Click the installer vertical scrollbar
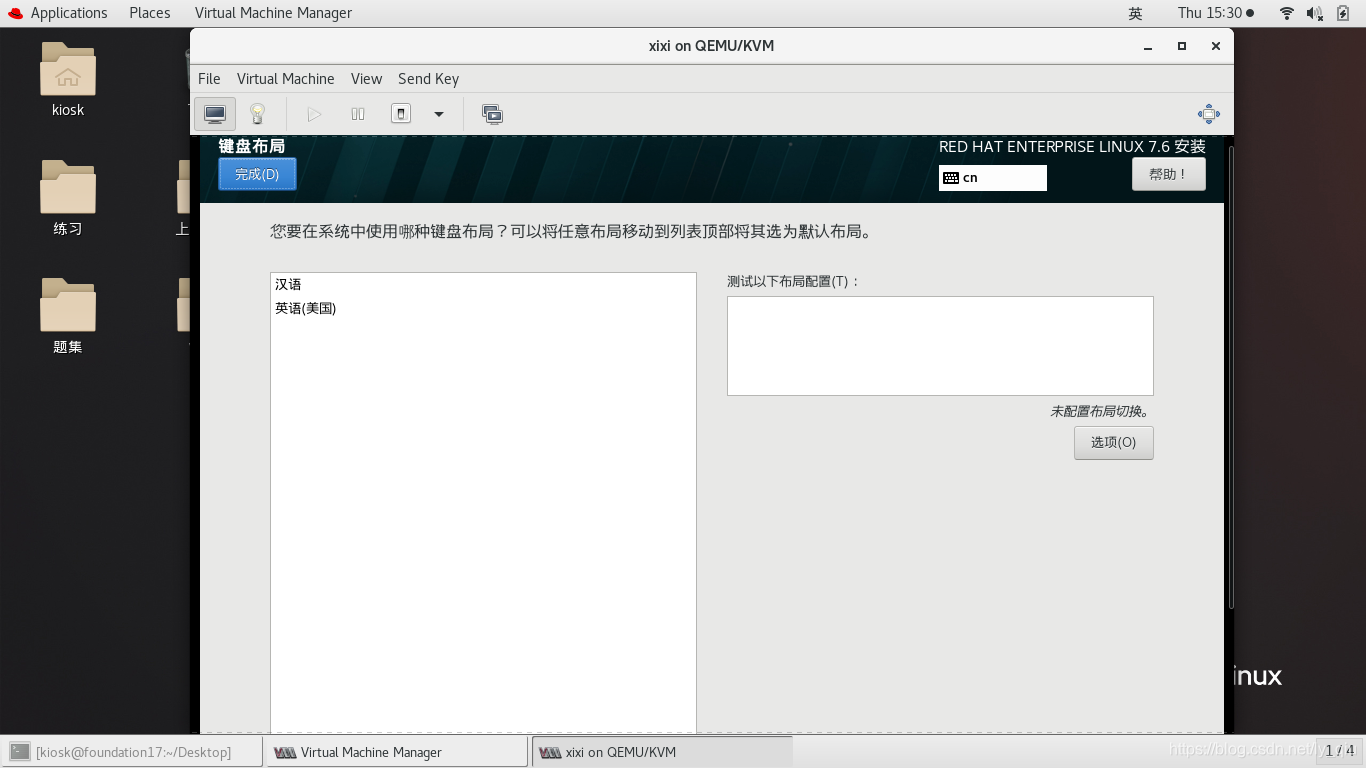The width and height of the screenshot is (1366, 768). (x=1231, y=377)
